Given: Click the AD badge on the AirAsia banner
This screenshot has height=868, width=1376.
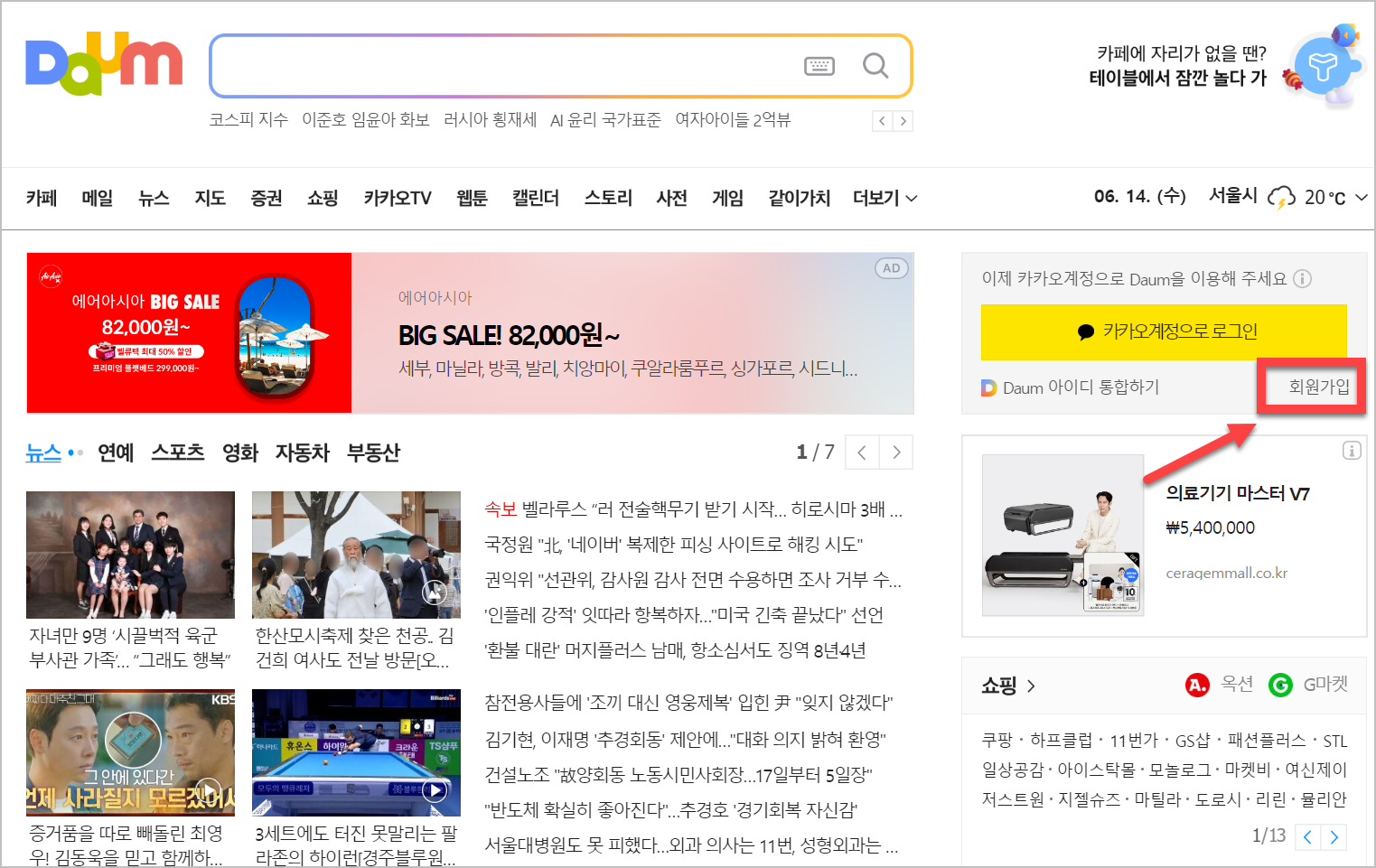Looking at the screenshot, I should [892, 268].
